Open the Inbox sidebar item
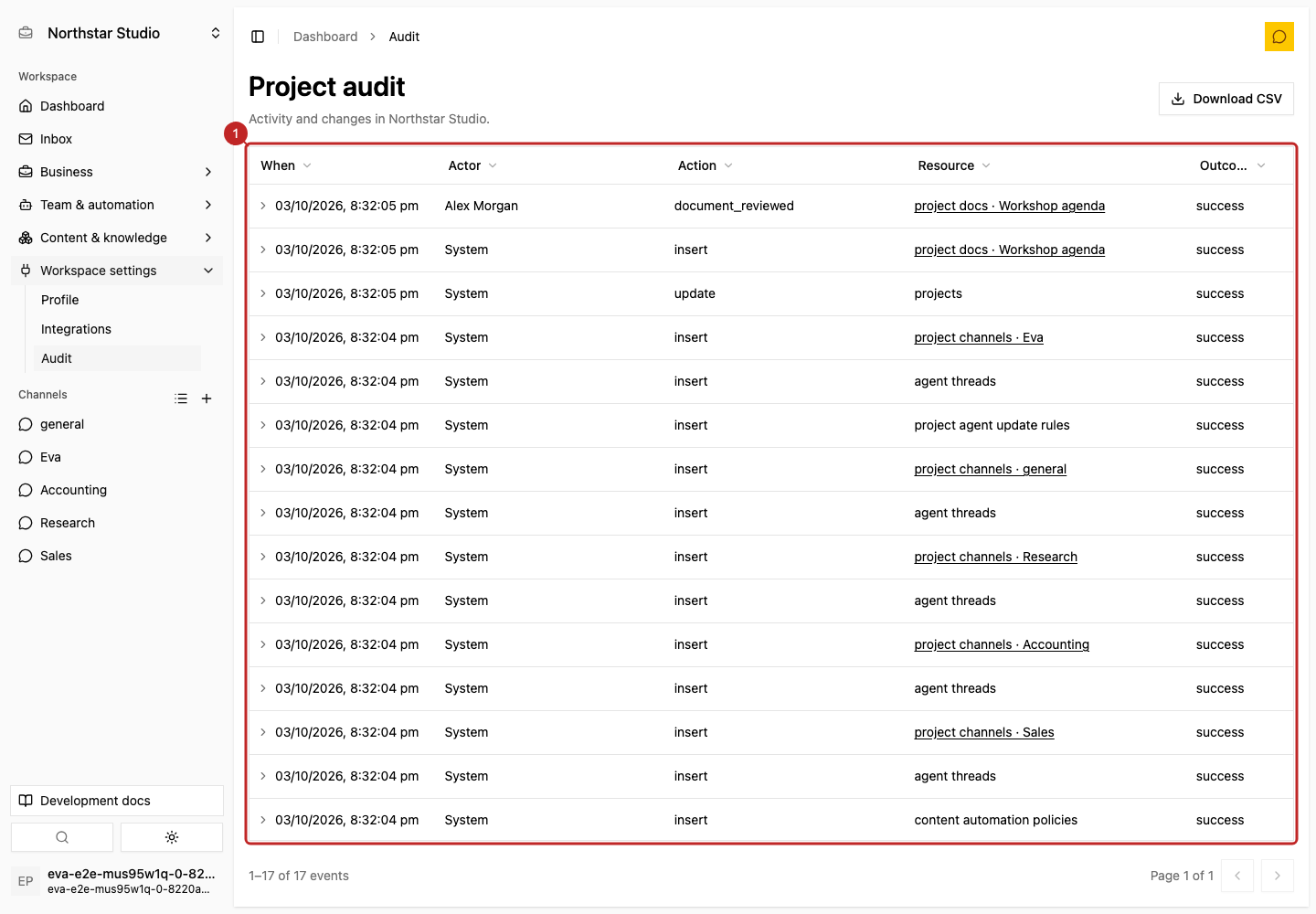 (x=117, y=139)
